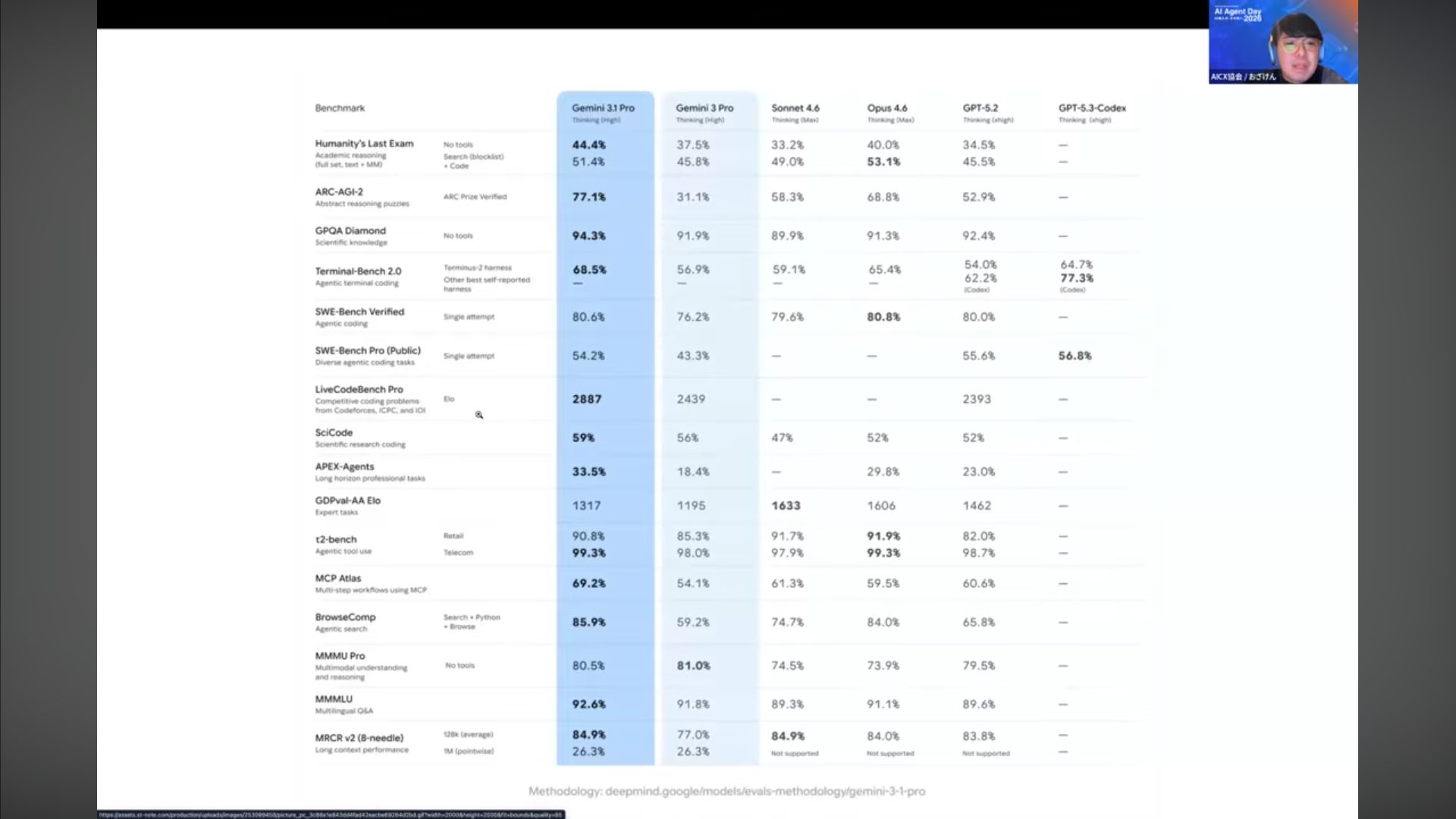Select the Sonnet 4.6 column header
The image size is (1456, 819).
point(795,108)
